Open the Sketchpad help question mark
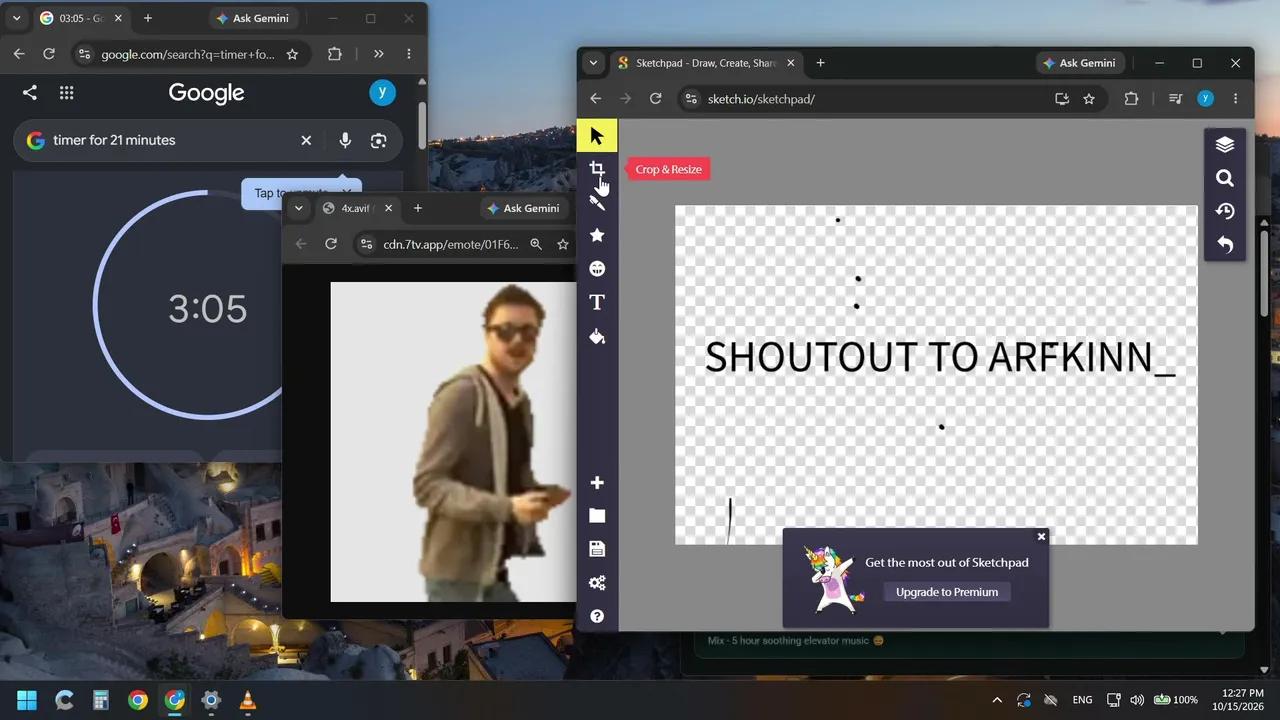Screen dimensions: 1280x720 coord(597,616)
